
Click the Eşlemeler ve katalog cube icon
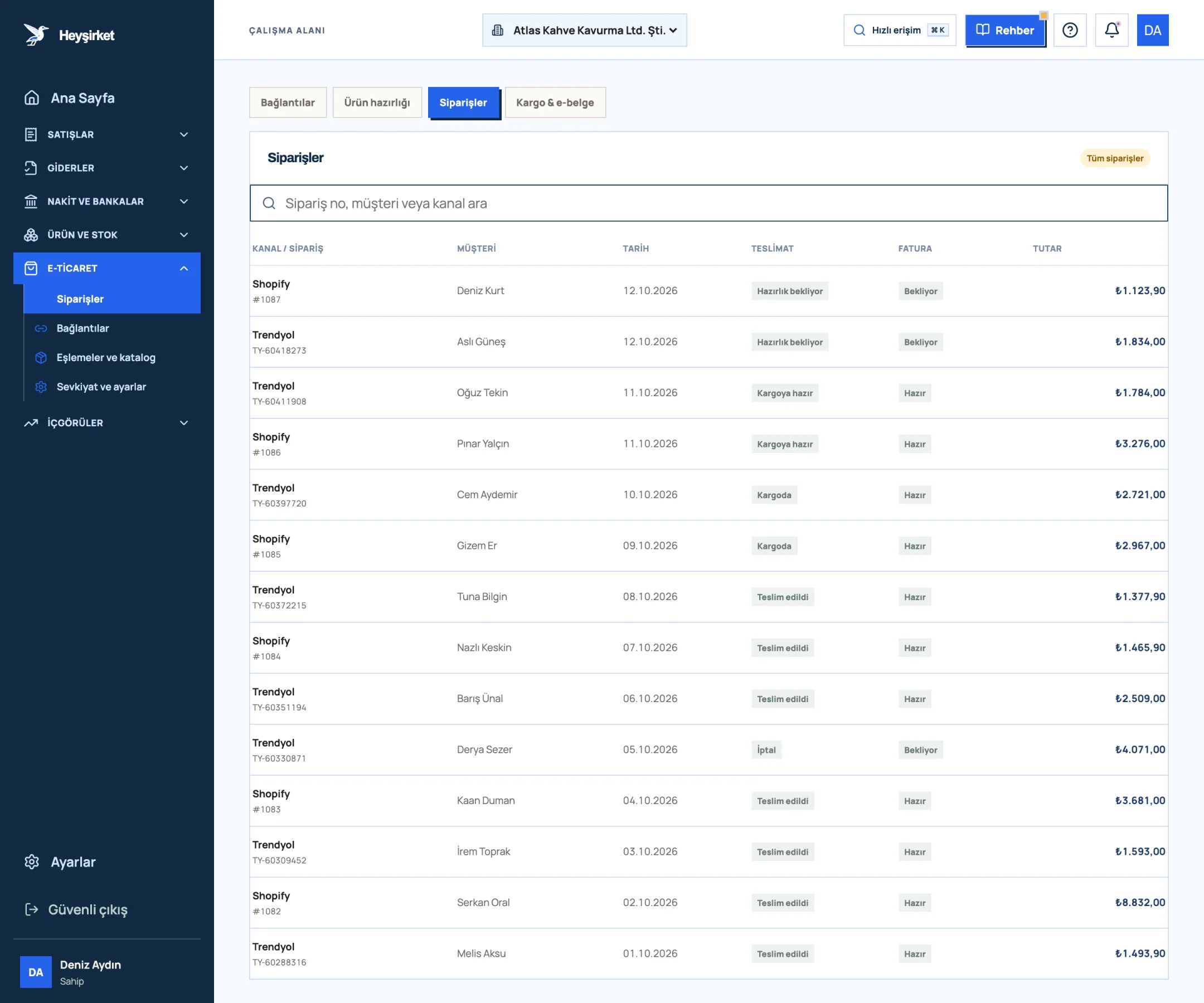(41, 358)
